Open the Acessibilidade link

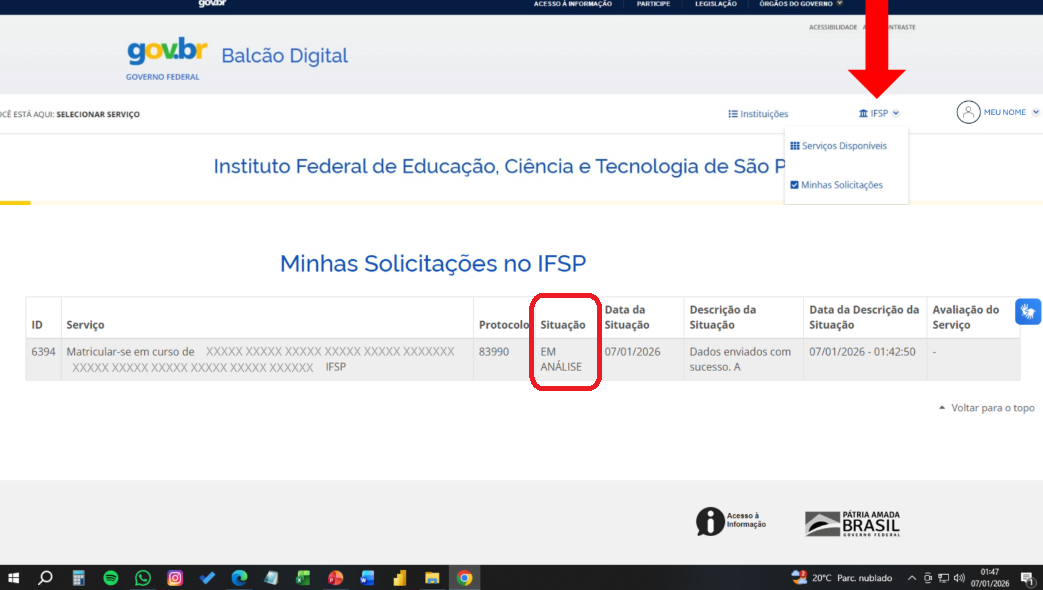(833, 27)
